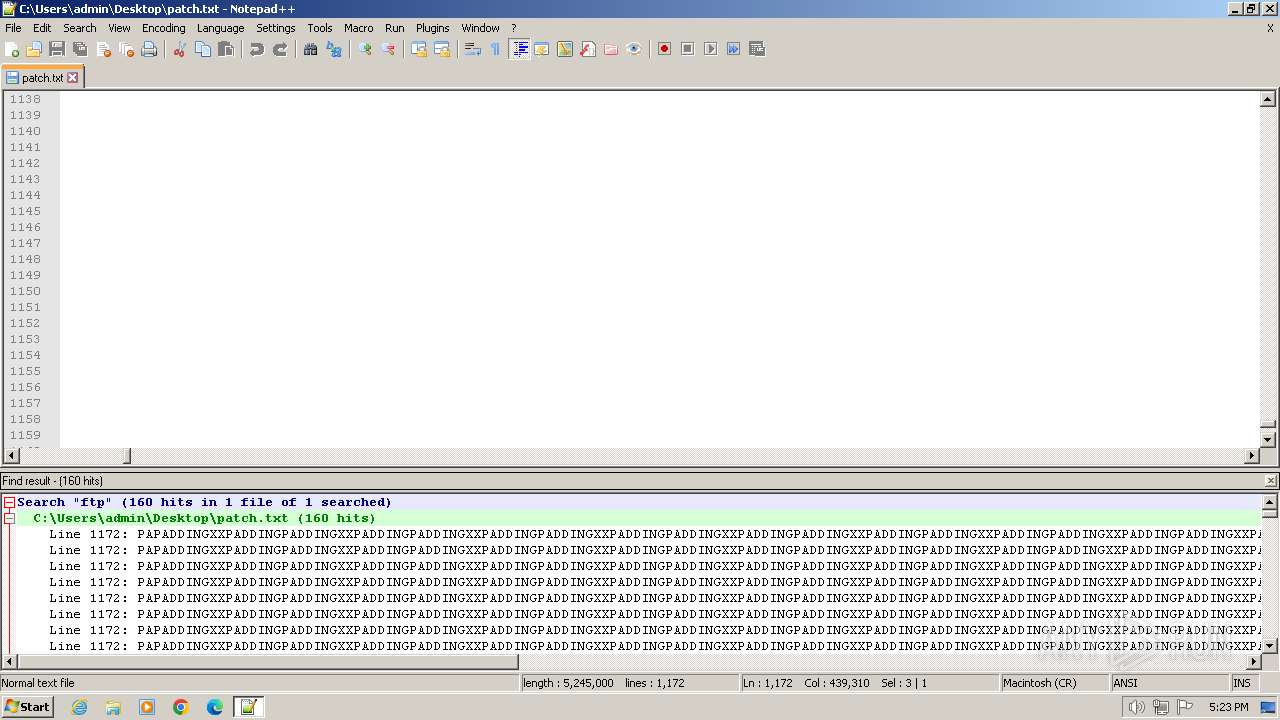Paste clipboard using the Paste icon

point(226,49)
